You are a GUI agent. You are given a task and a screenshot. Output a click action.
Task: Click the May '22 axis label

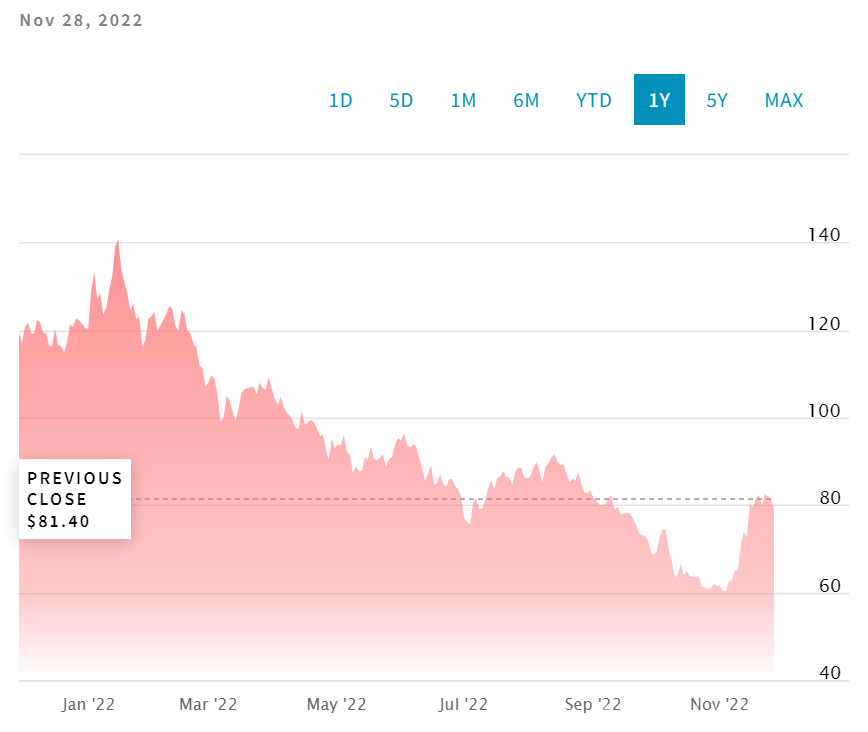337,704
